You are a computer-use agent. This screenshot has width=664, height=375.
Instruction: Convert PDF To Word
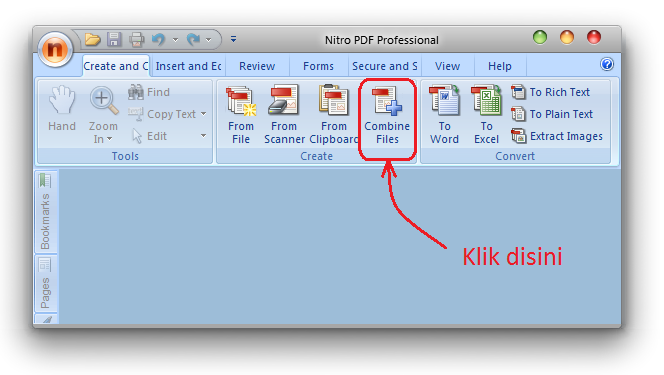(444, 115)
